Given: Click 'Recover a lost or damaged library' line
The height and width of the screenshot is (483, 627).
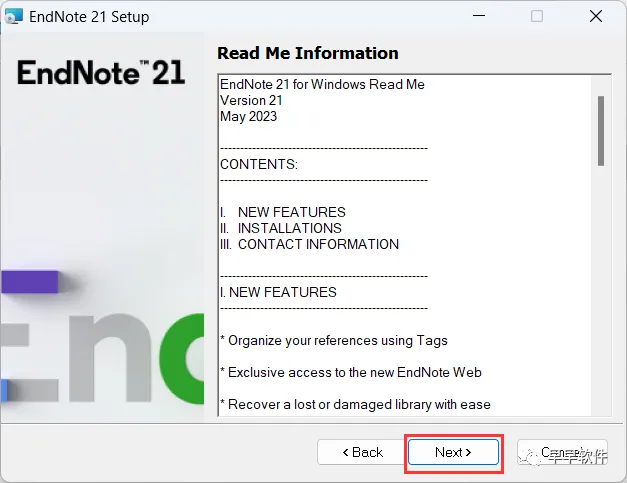Looking at the screenshot, I should 355,404.
